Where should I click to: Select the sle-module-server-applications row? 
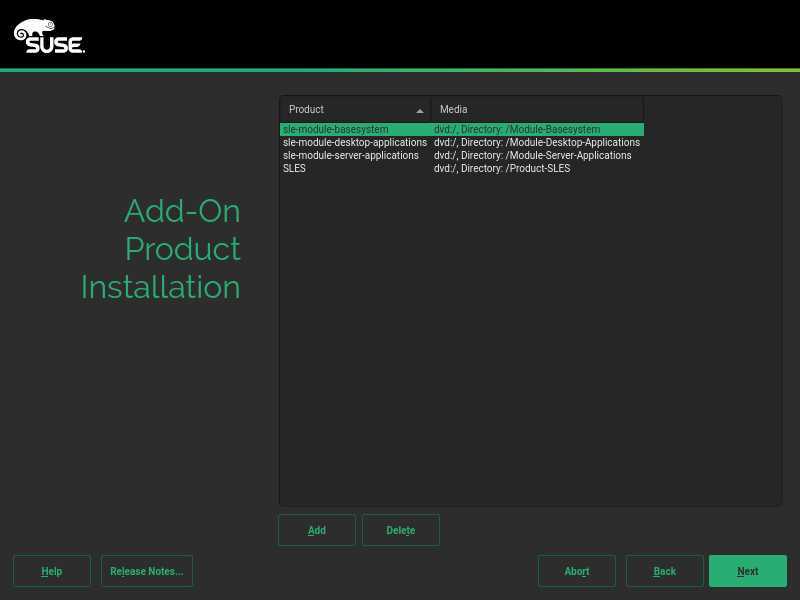coord(462,156)
